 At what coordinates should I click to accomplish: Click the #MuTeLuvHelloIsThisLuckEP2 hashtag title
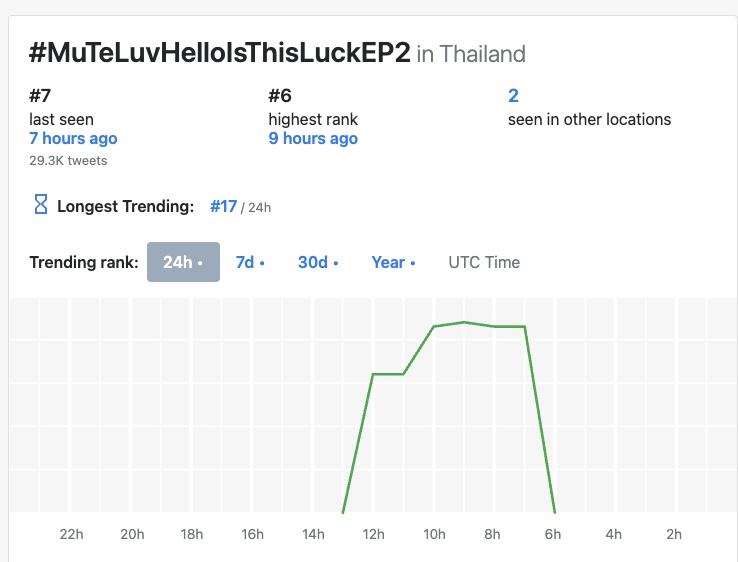(x=220, y=53)
